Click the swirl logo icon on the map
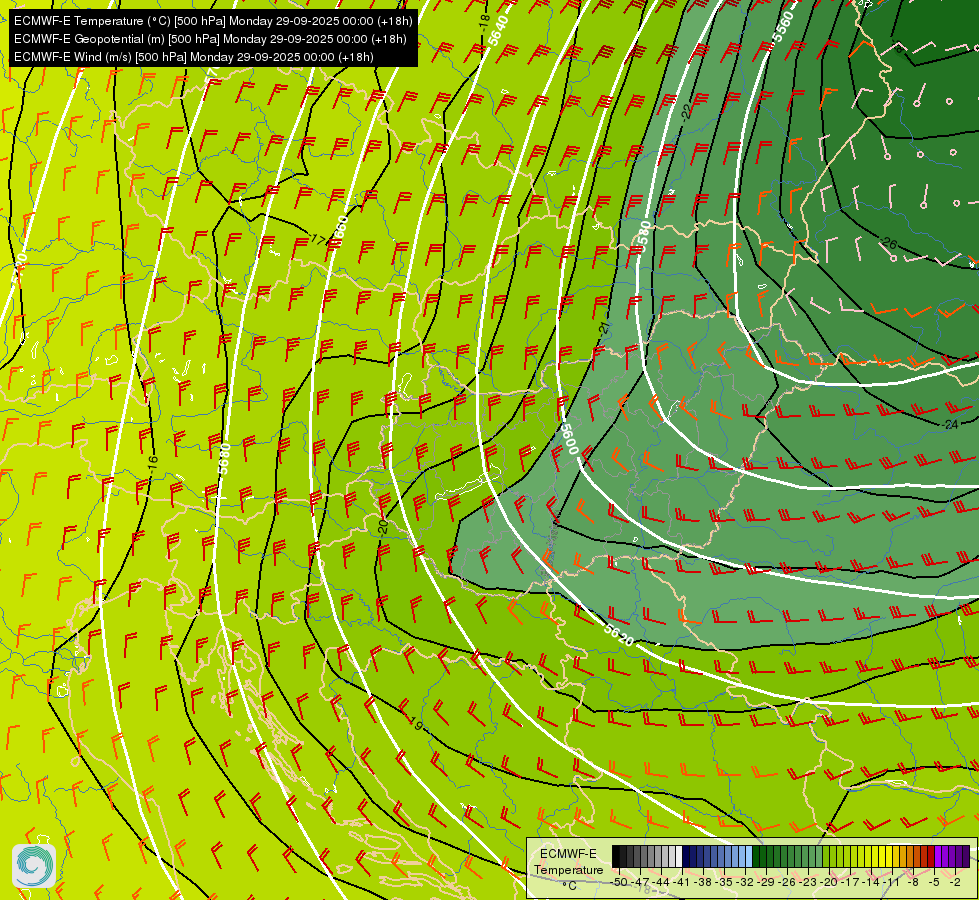Viewport: 979px width, 900px height. click(x=34, y=865)
